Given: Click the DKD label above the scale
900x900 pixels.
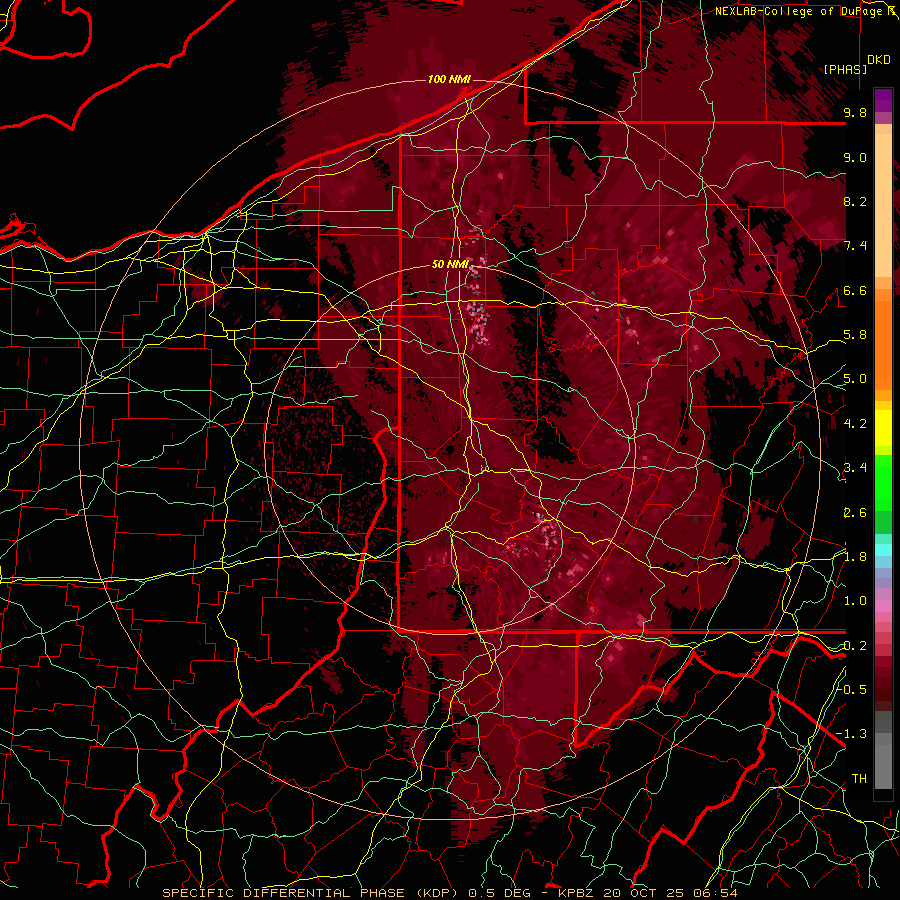Looking at the screenshot, I should (x=878, y=60).
